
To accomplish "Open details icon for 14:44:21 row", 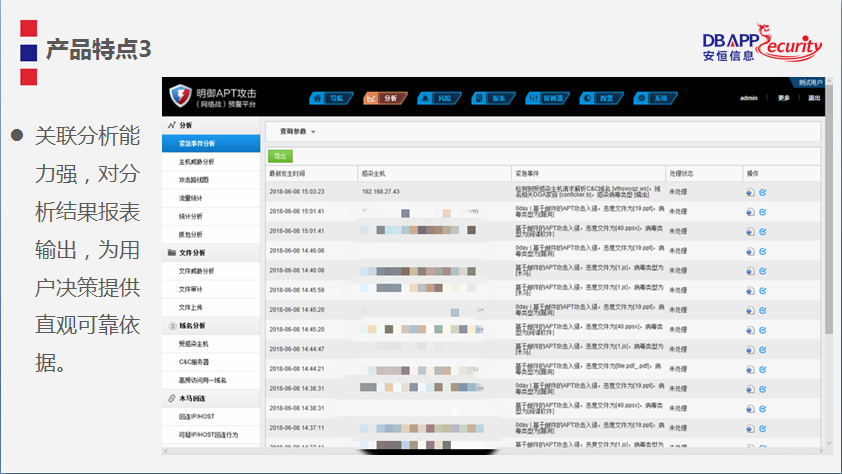I will (x=750, y=369).
